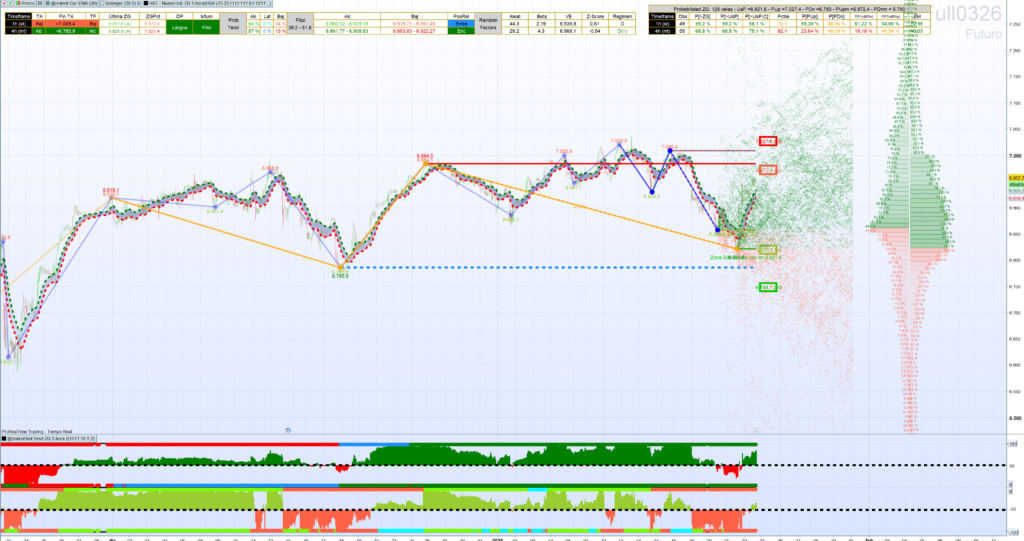Viewport: 1024px width, 541px height.
Task: Click the gray square icon before EMA label
Action: (47, 3)
